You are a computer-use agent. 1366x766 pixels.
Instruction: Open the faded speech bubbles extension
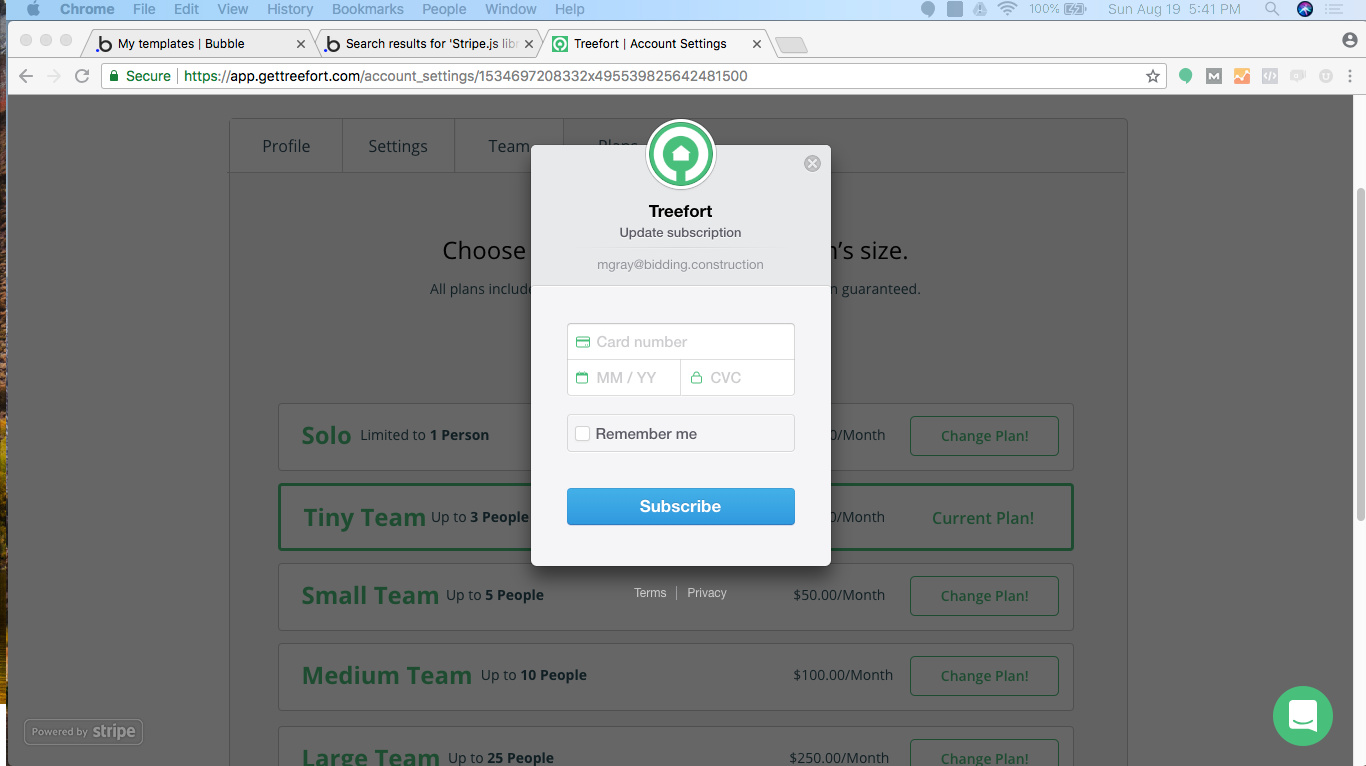click(x=1298, y=76)
